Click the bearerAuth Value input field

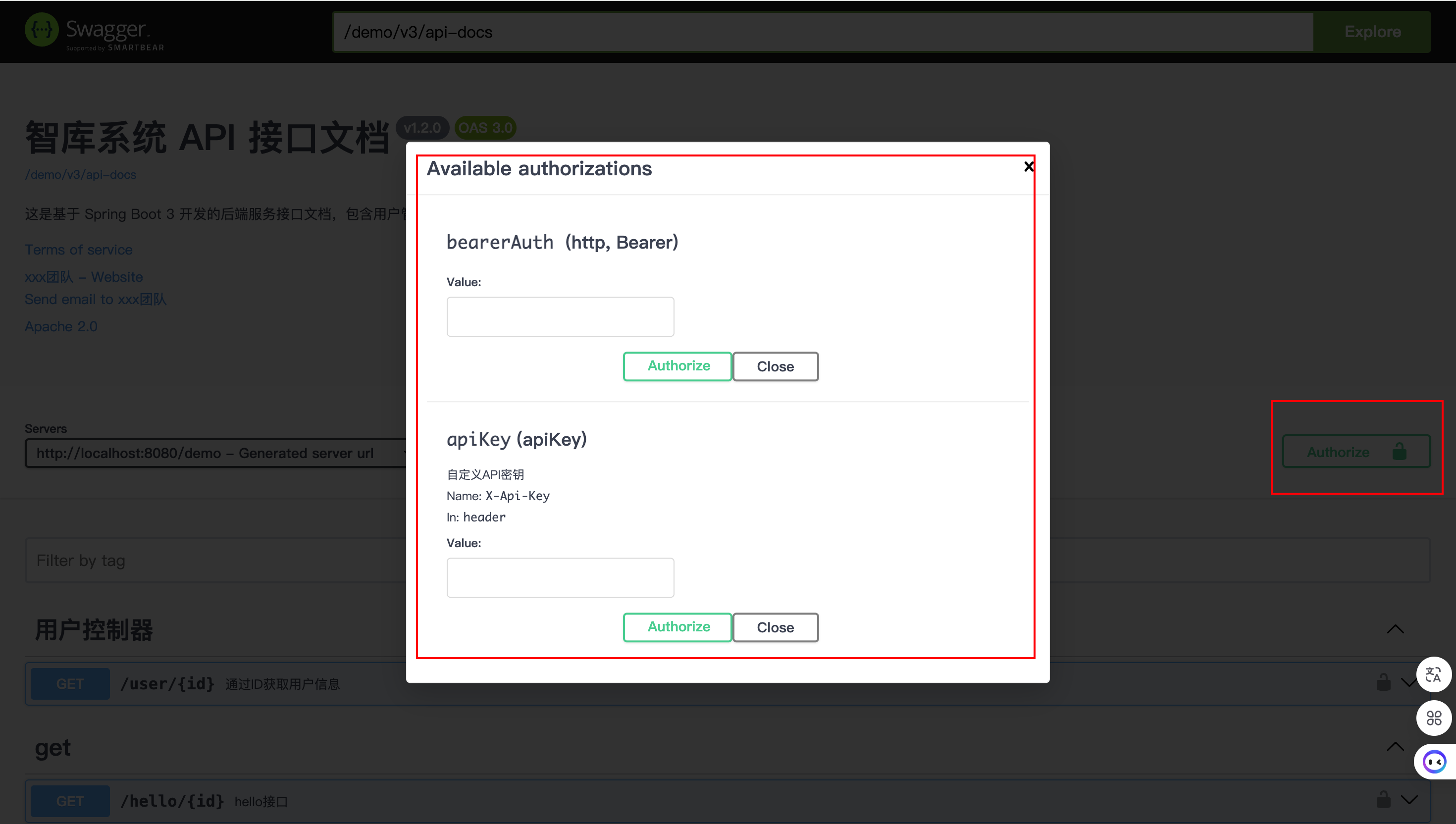point(560,317)
